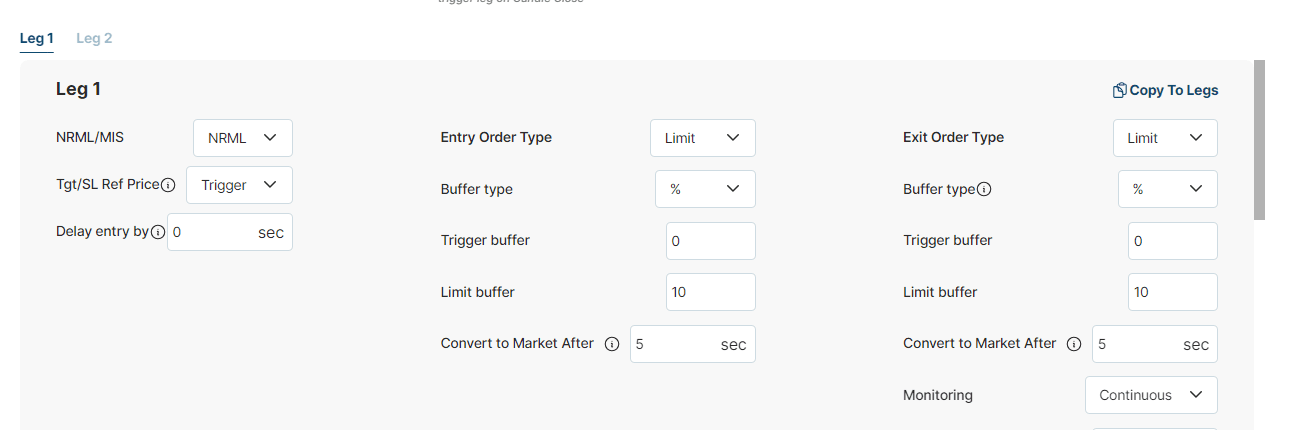
Task: Click info icon for exit Convert to Market After
Action: pyautogui.click(x=1074, y=344)
